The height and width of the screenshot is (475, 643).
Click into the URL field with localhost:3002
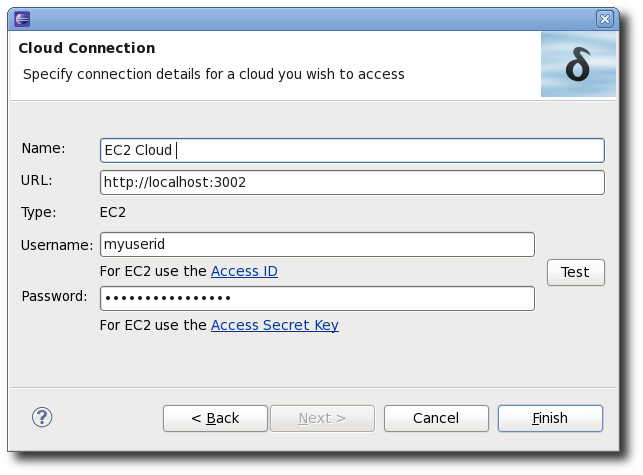[352, 183]
